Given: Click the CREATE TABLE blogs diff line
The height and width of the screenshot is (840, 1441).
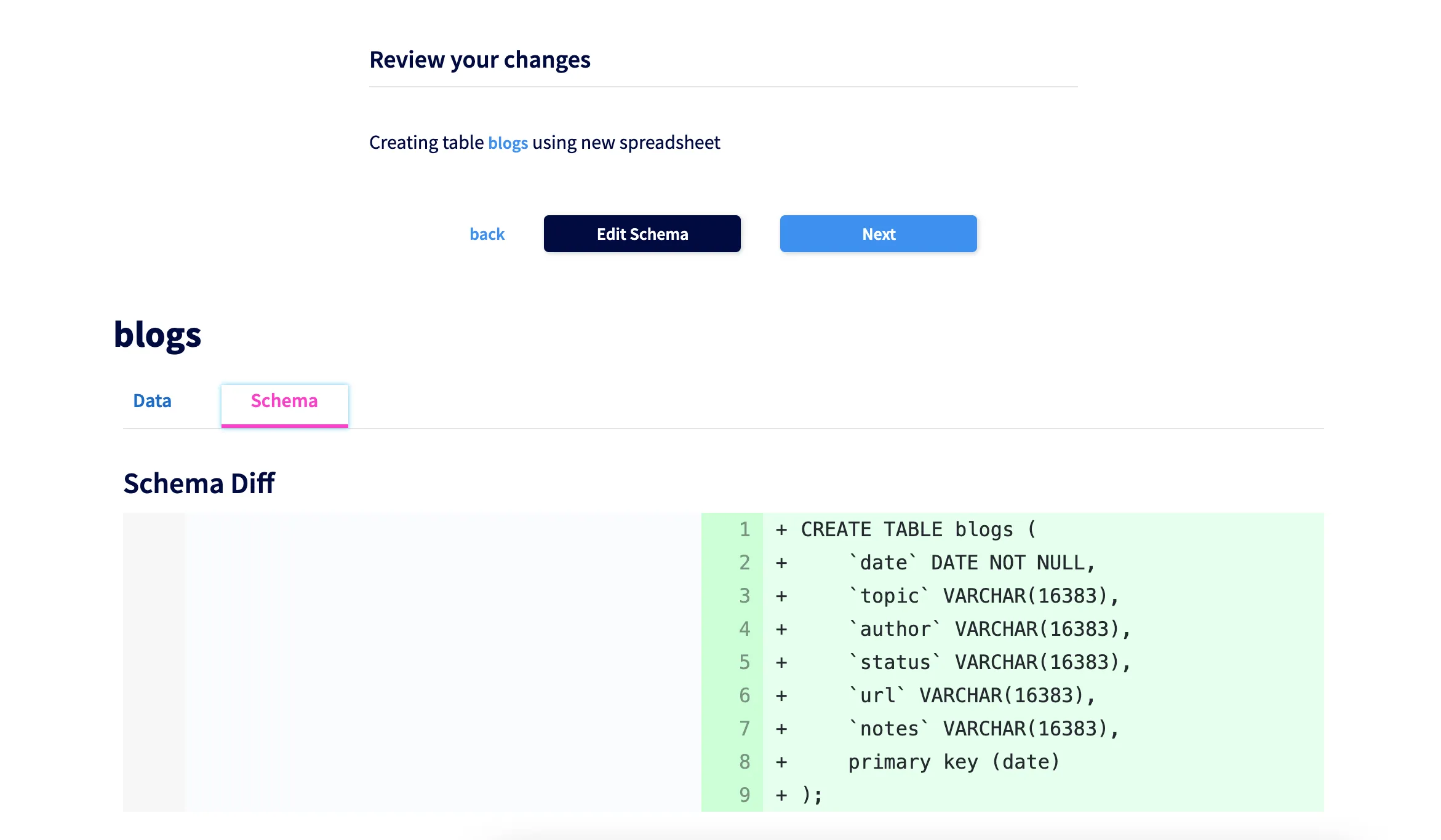Looking at the screenshot, I should point(918,529).
